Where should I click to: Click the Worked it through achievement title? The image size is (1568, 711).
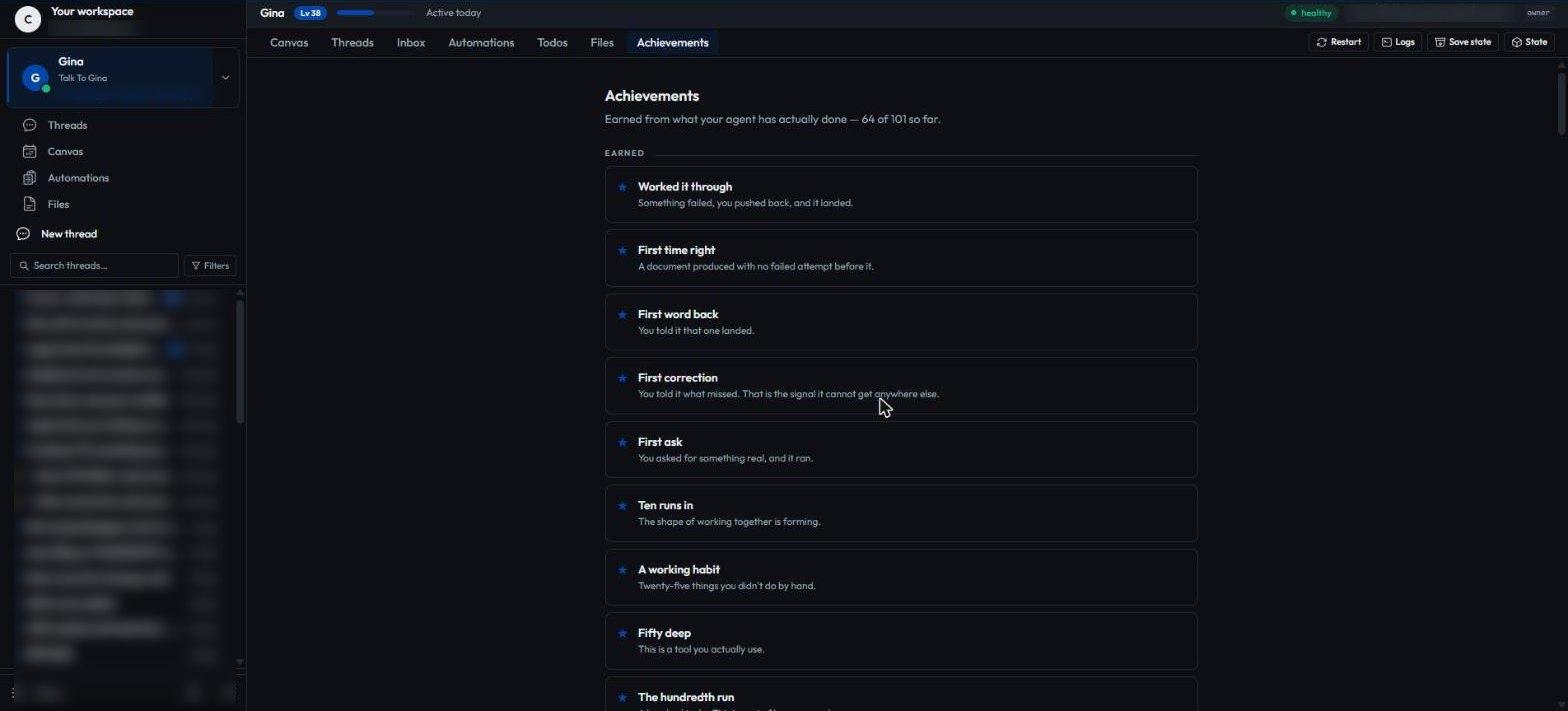click(685, 187)
